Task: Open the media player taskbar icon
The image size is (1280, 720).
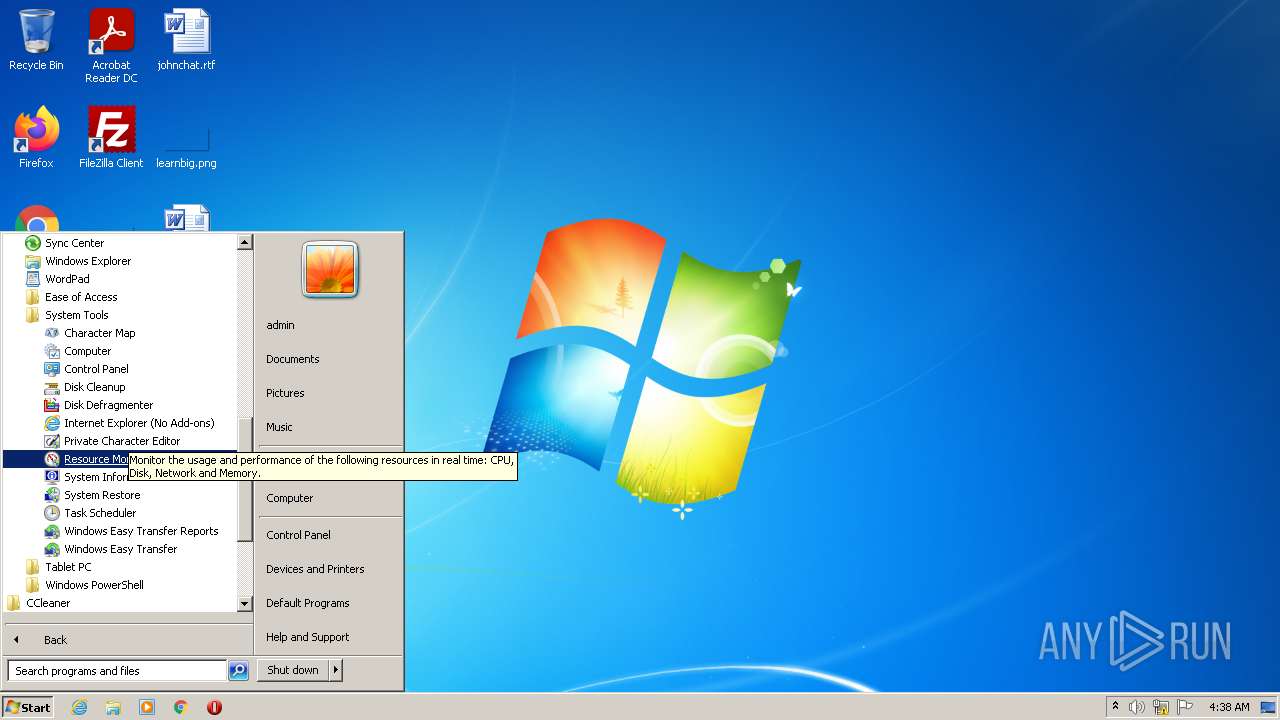Action: 147,707
